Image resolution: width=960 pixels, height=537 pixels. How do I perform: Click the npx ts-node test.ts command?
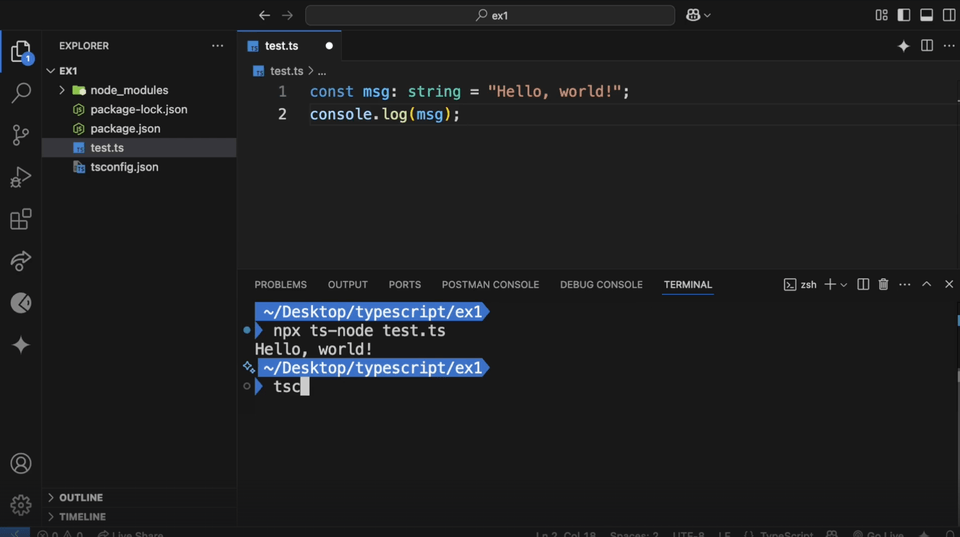pyautogui.click(x=359, y=331)
